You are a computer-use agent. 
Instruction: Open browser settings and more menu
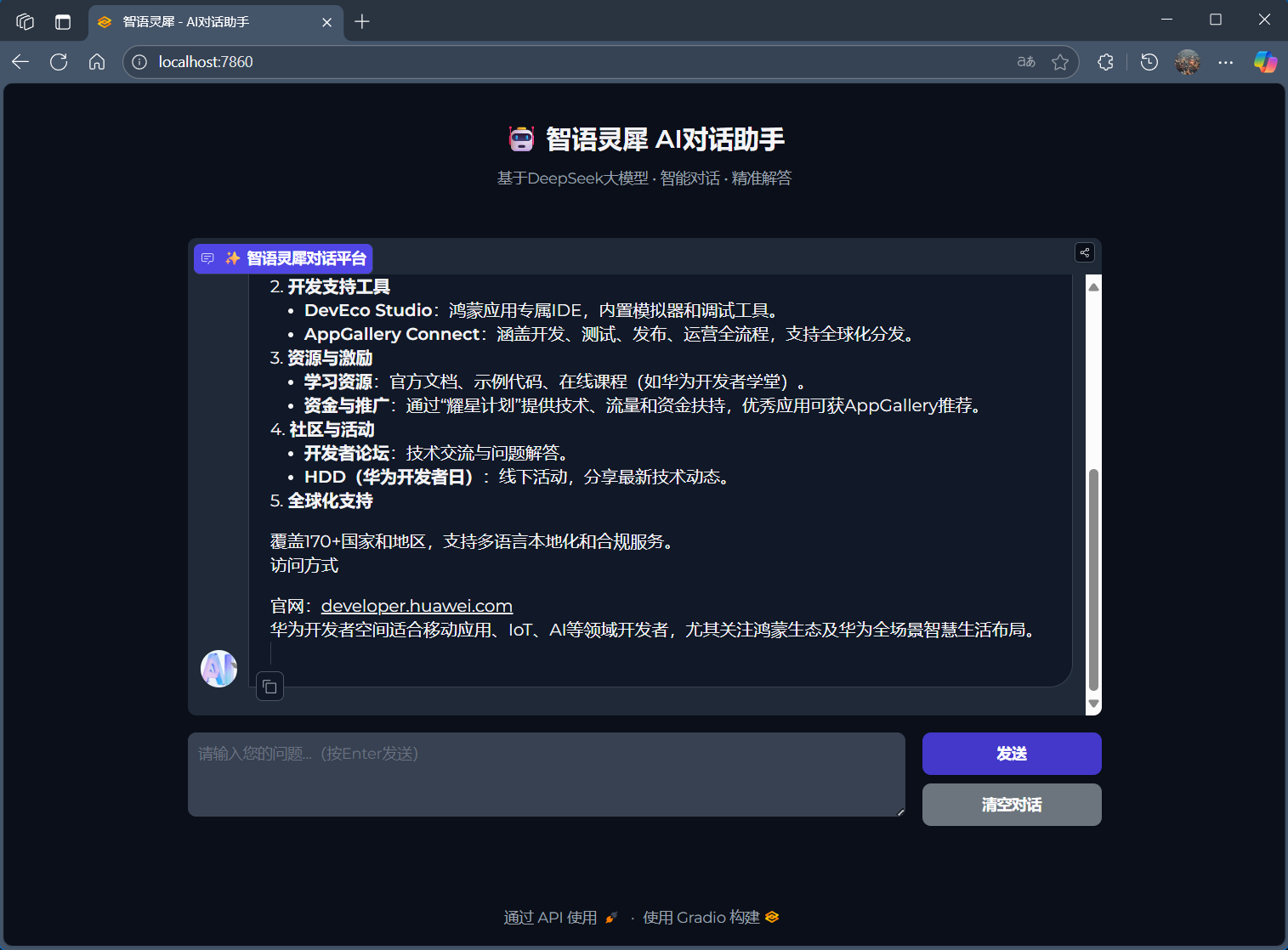click(1226, 62)
